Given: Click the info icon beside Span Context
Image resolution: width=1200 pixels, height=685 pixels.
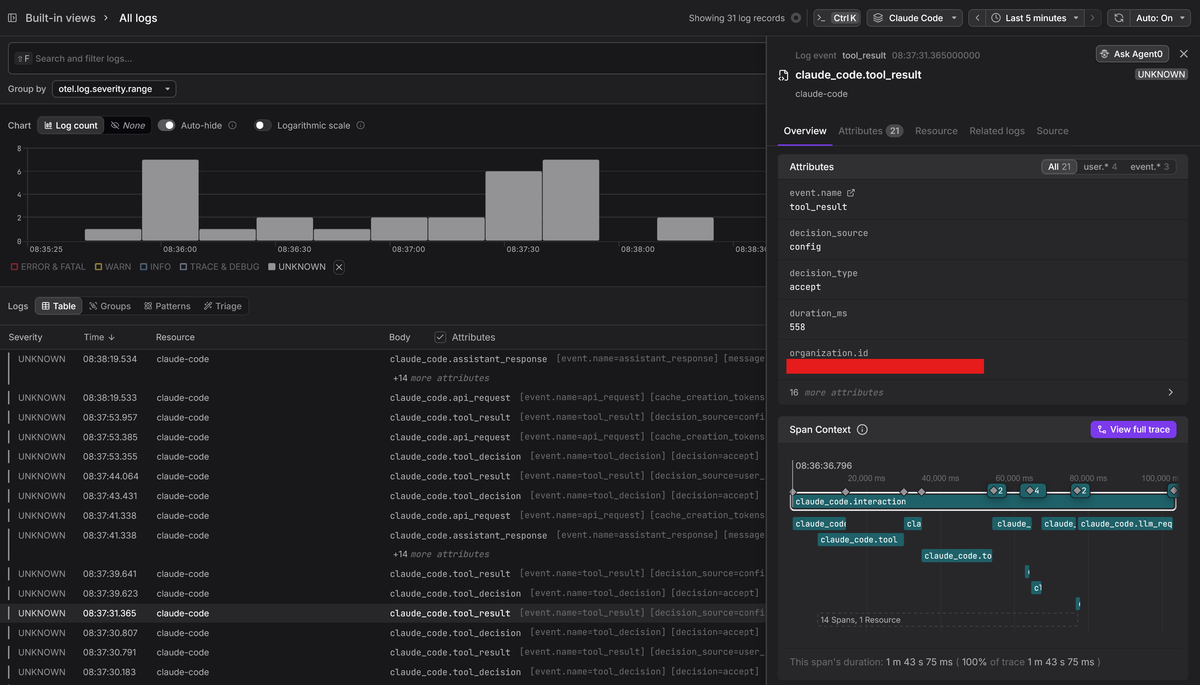Looking at the screenshot, I should pos(862,430).
